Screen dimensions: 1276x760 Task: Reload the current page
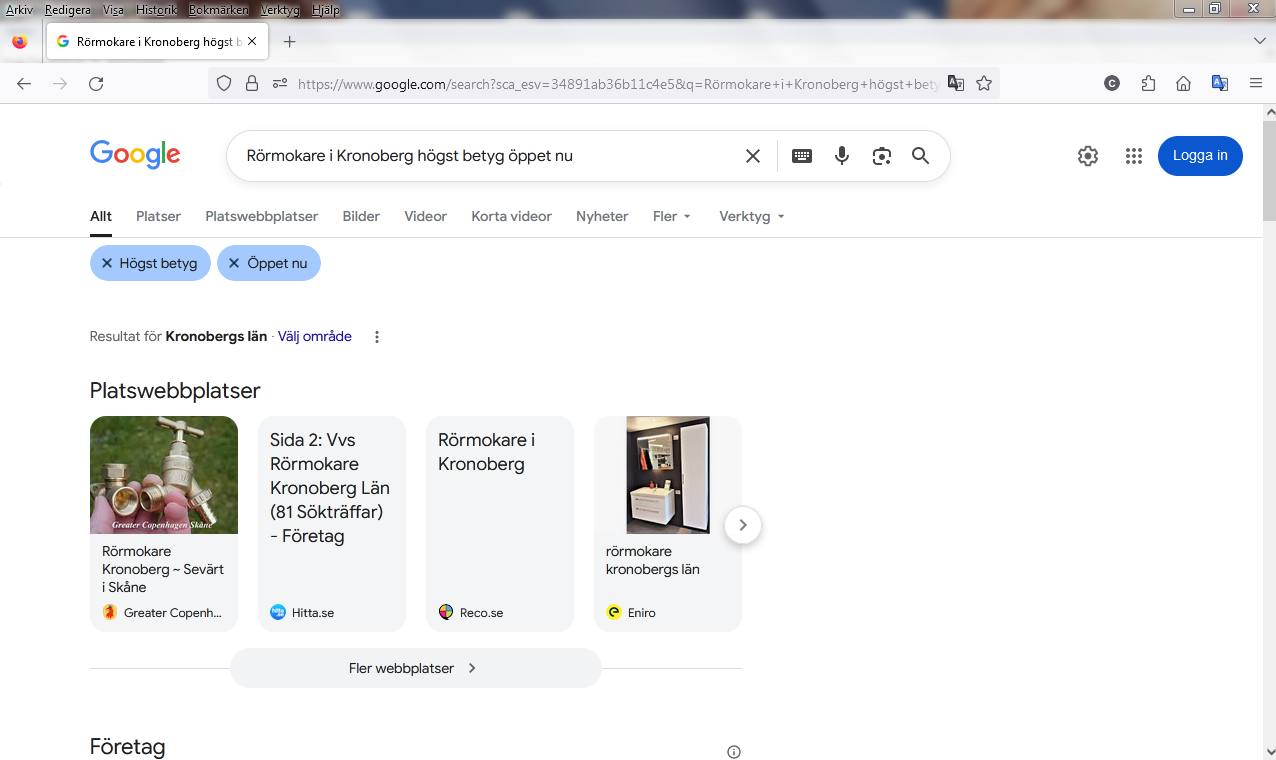click(96, 84)
